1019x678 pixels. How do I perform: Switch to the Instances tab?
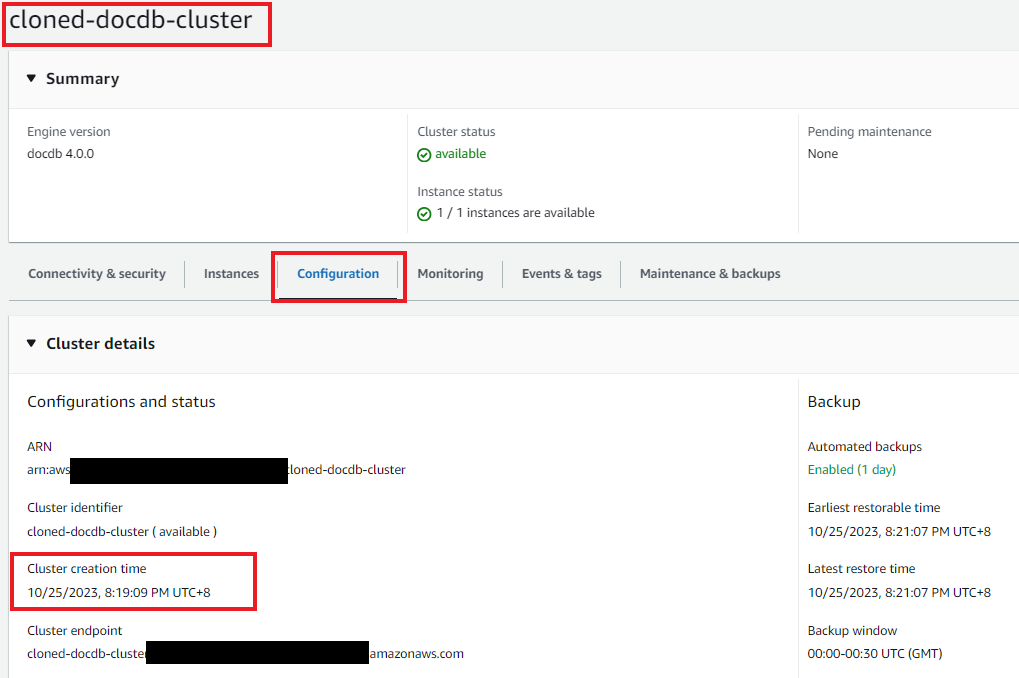pyautogui.click(x=231, y=274)
